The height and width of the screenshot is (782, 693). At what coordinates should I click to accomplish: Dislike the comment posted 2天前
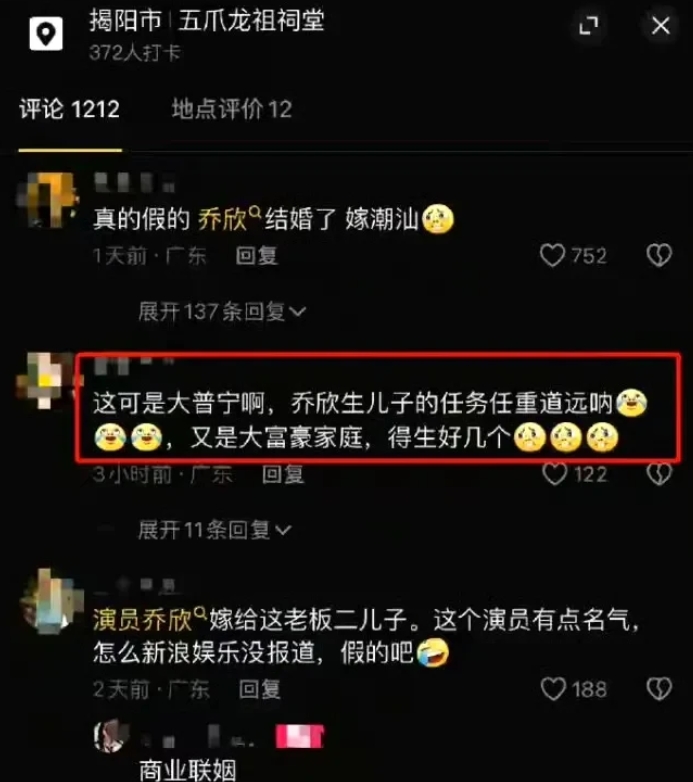[659, 689]
